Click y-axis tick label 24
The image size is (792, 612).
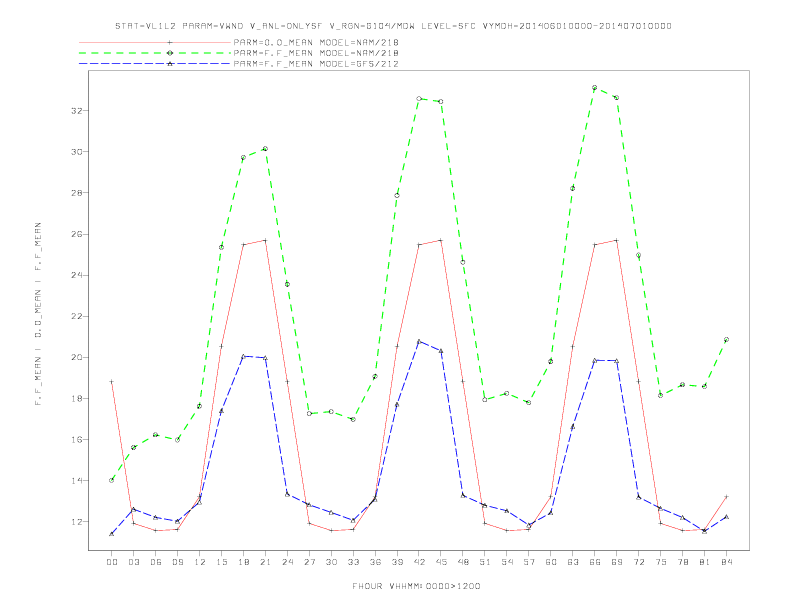(76, 275)
